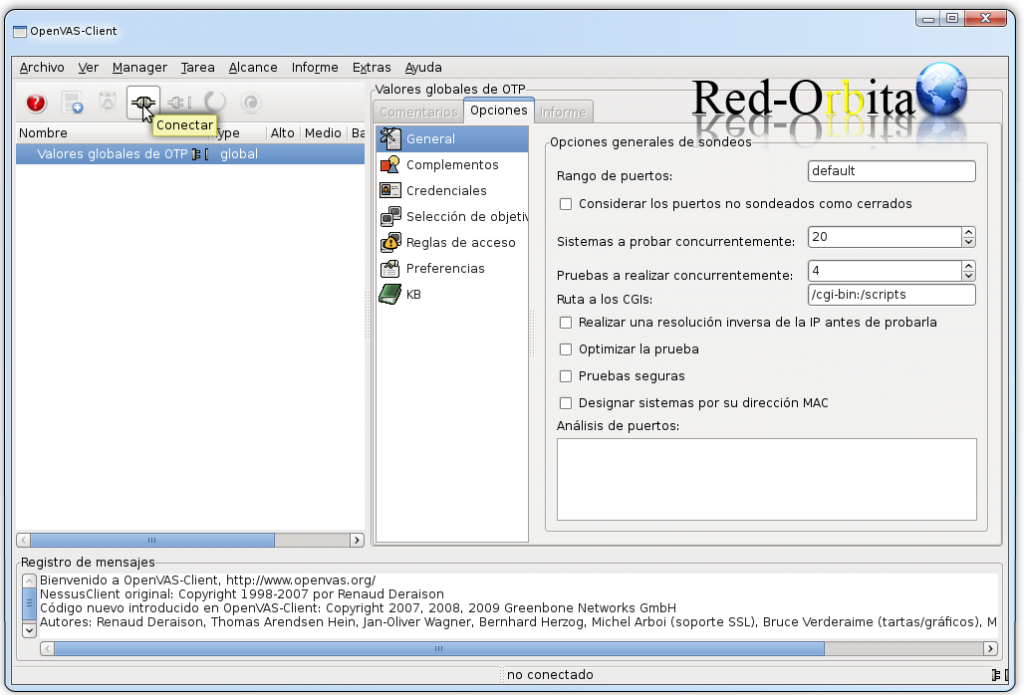Click inside the Análisis de puertos list box
The image size is (1024, 695).
[767, 479]
